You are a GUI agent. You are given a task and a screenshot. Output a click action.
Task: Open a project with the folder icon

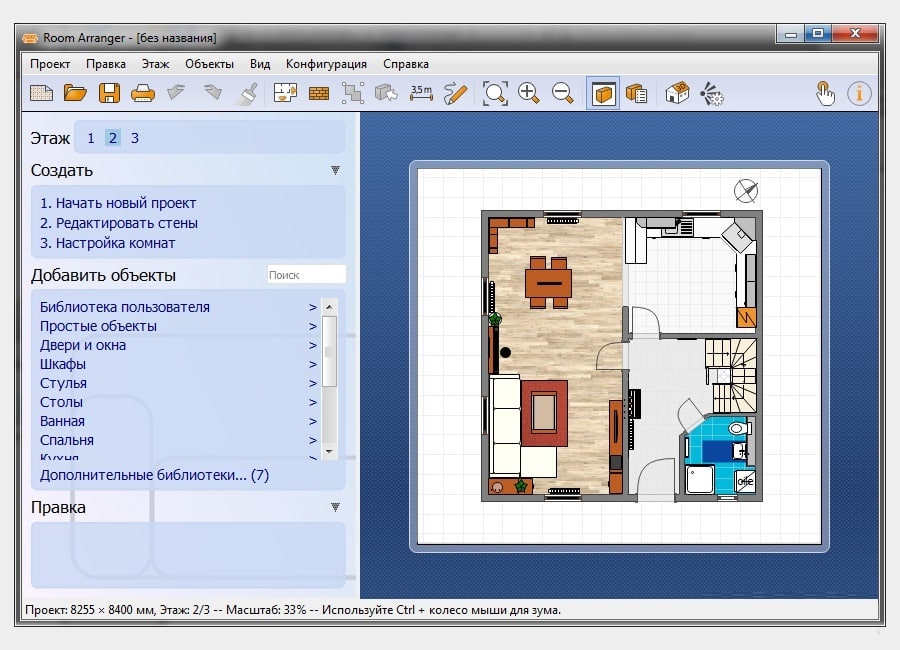pos(75,93)
